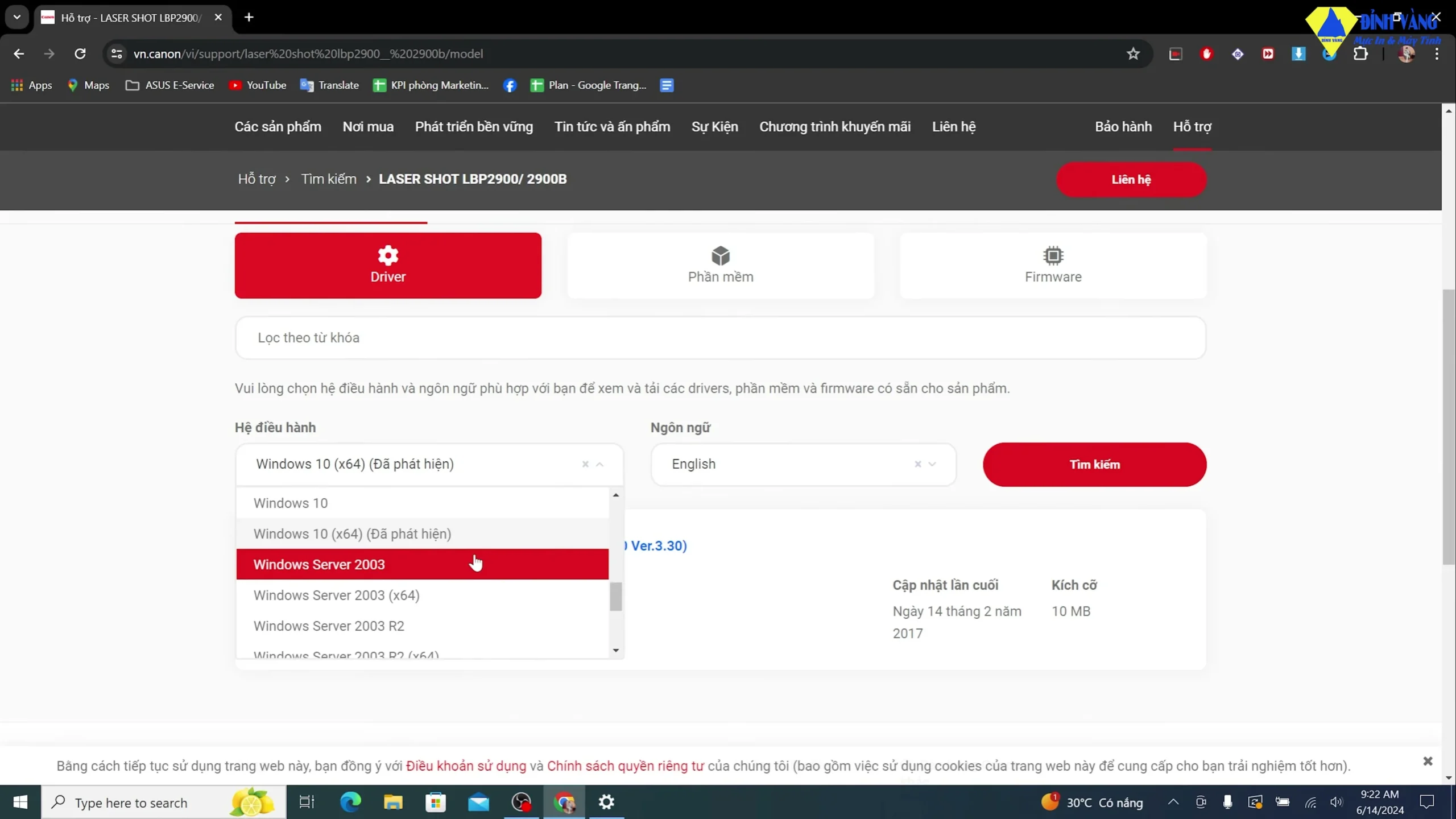Click the Chrome profile avatar
The image size is (1456, 819).
point(1407,53)
